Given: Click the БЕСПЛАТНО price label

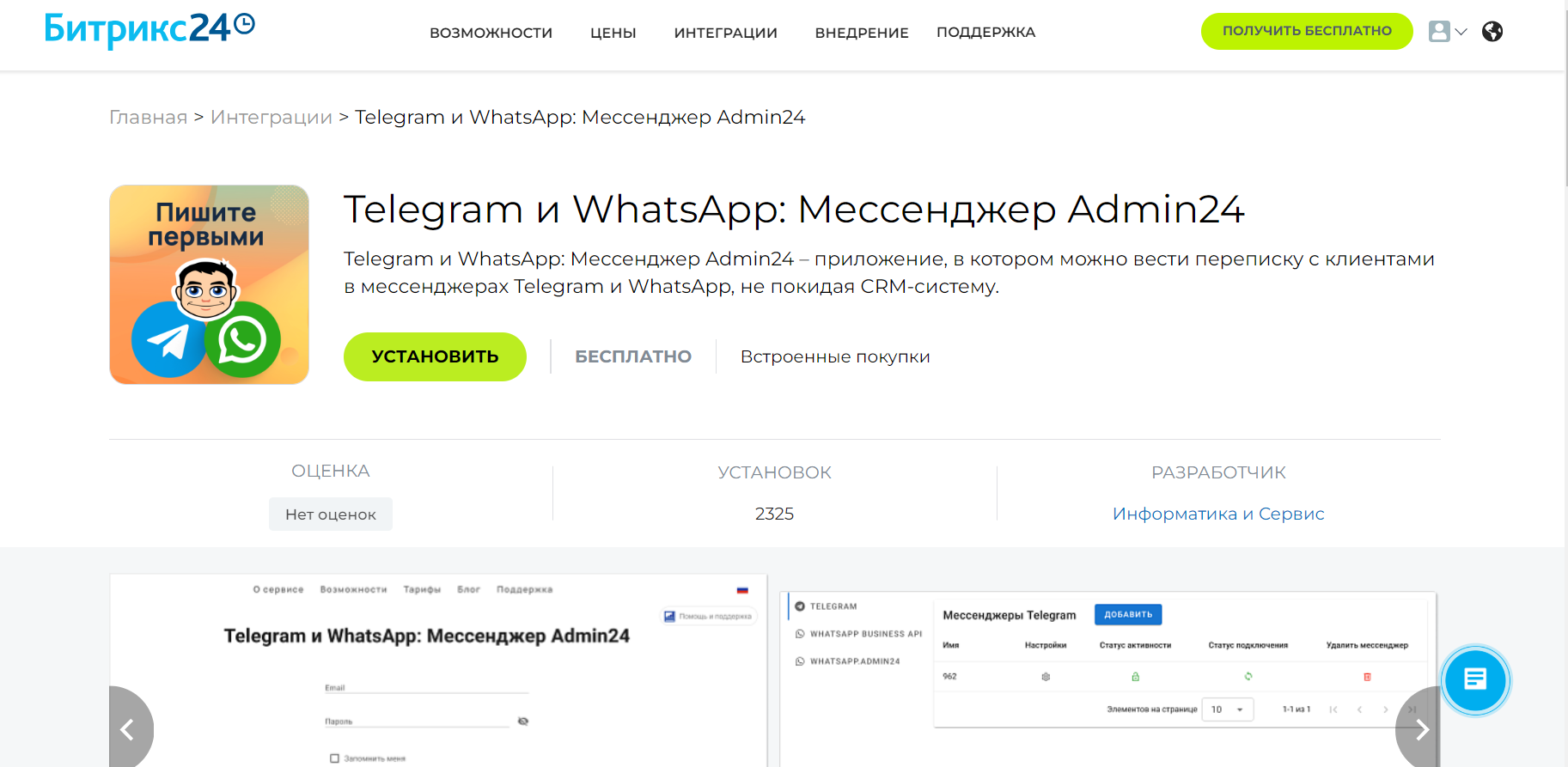Looking at the screenshot, I should click(633, 356).
